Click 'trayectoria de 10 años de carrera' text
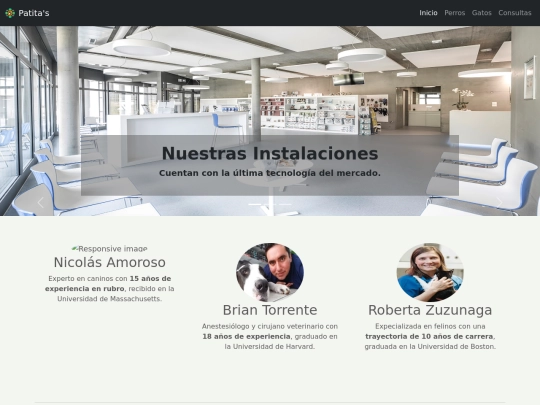Screen dimensions: 540x405 (x=429, y=336)
